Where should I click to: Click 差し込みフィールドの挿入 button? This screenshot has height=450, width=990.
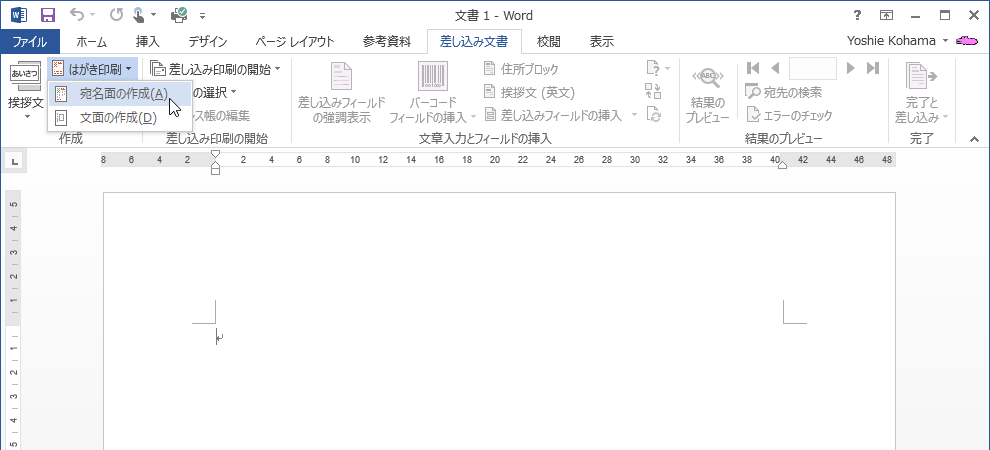(x=553, y=115)
